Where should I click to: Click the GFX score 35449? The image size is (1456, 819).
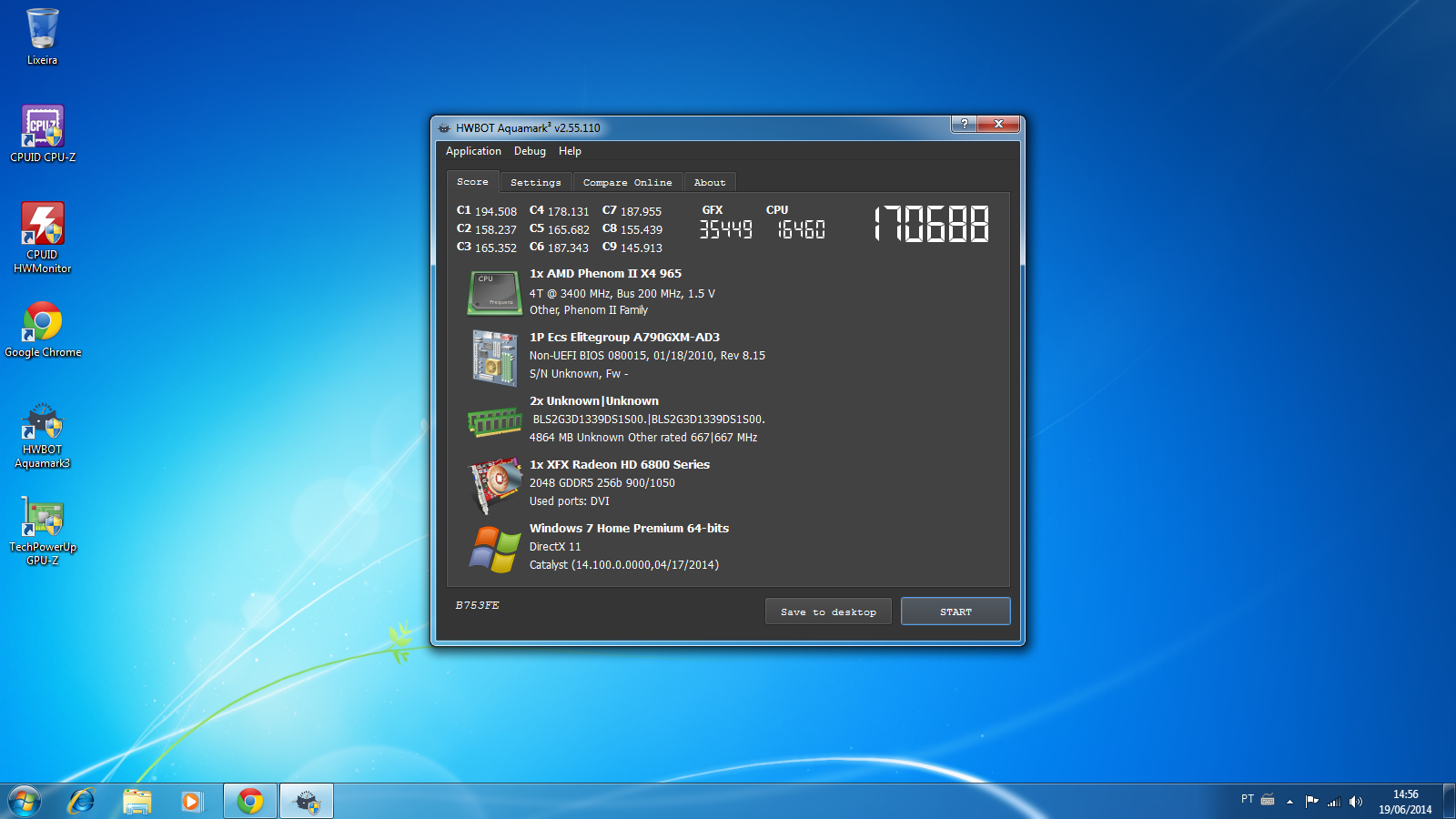(x=725, y=229)
